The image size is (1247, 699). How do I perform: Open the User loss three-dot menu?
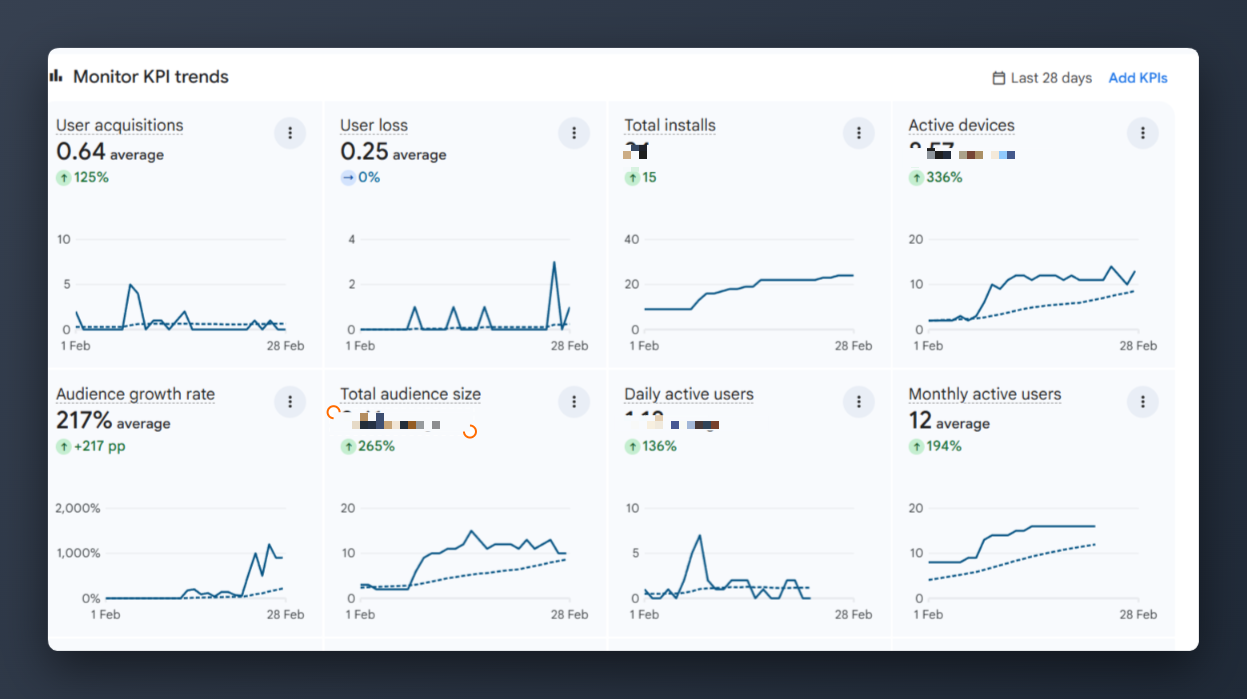point(574,133)
